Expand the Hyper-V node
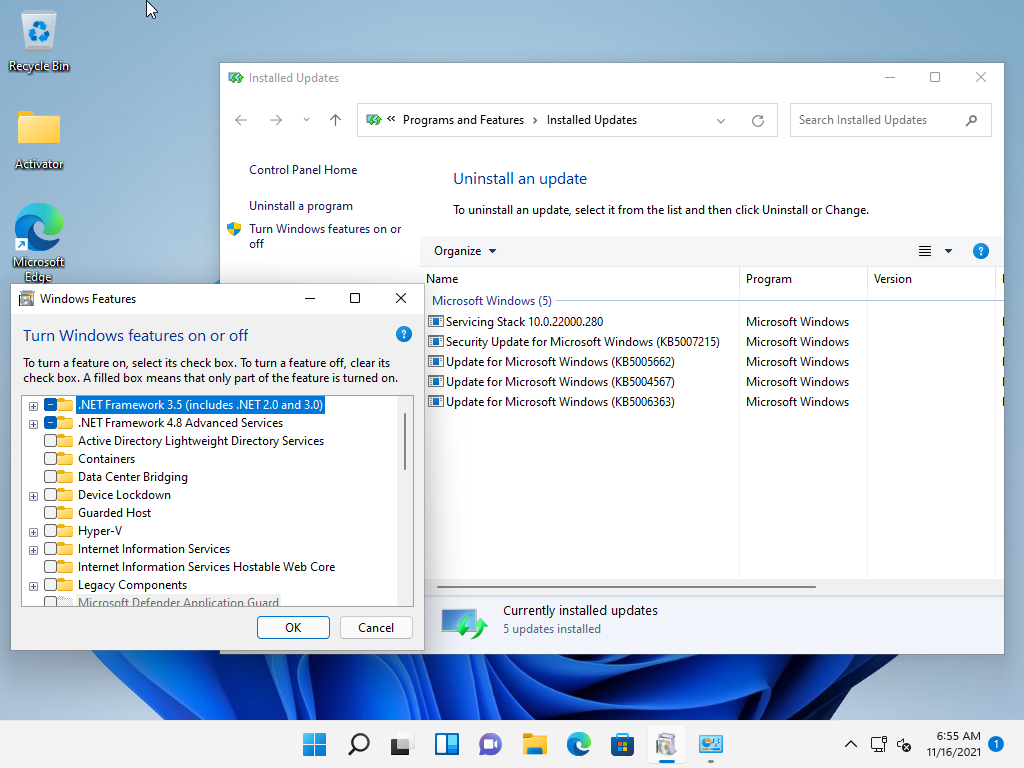This screenshot has height=768, width=1024. [x=33, y=532]
